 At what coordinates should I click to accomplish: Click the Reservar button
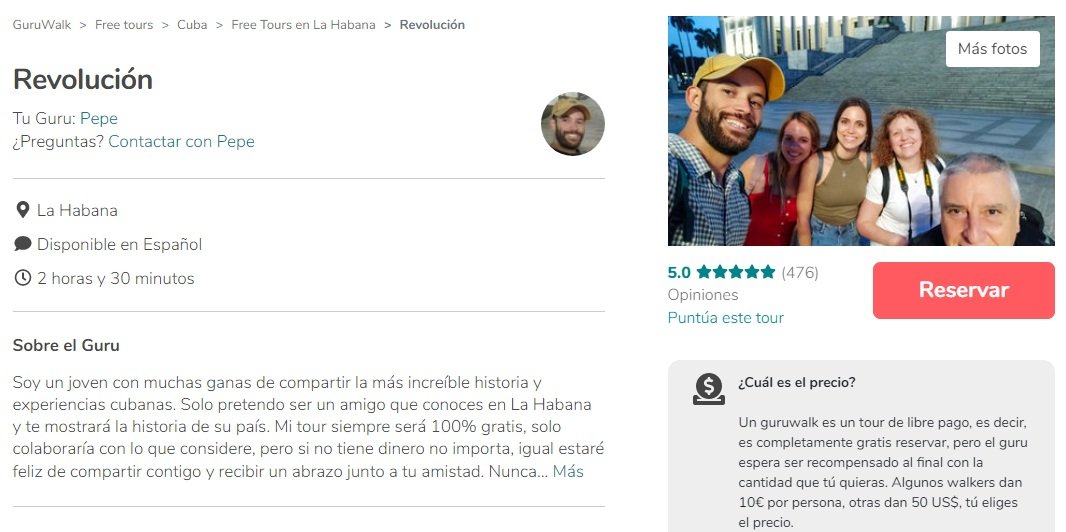963,290
